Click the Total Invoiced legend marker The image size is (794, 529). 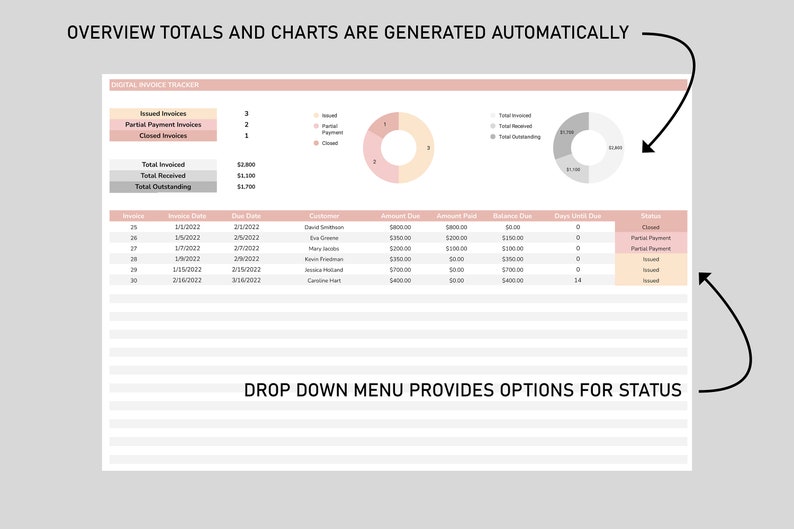pos(493,115)
